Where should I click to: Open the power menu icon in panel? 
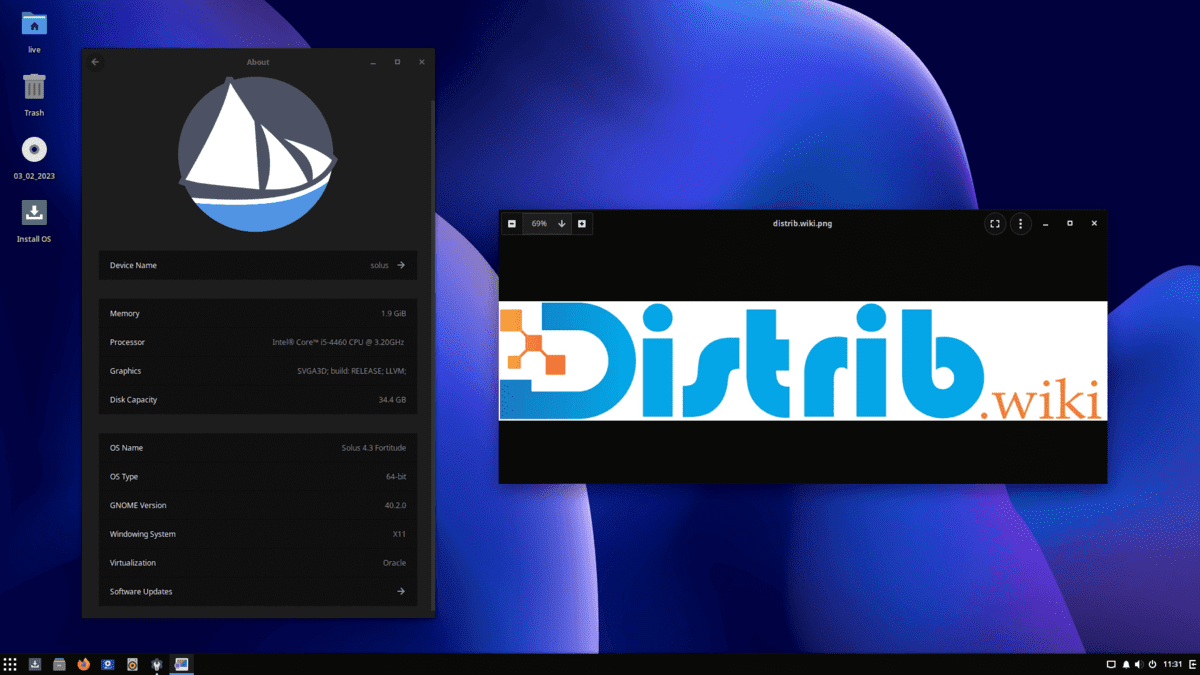[x=1153, y=664]
